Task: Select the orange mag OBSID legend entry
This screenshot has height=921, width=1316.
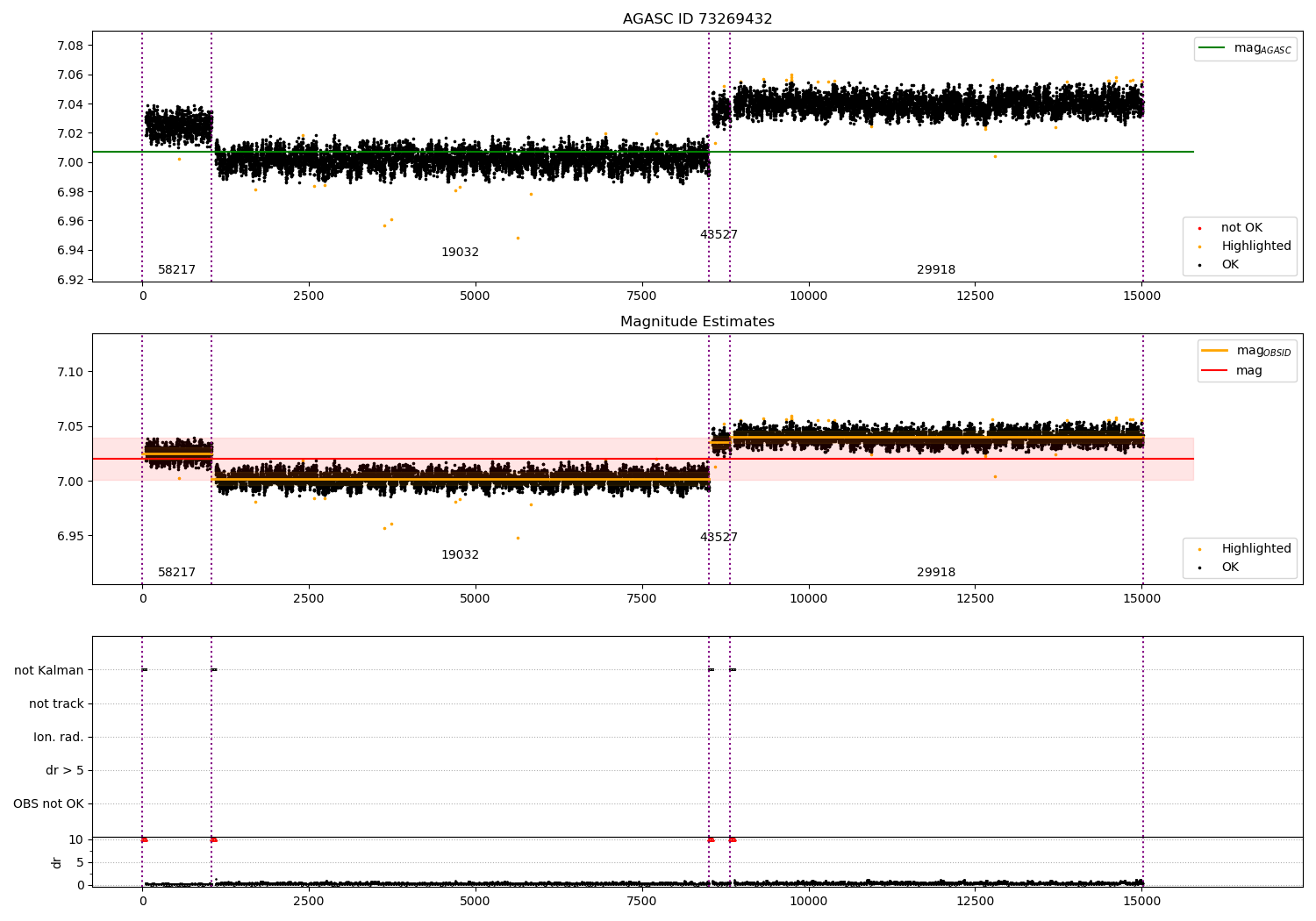Action: 1246,351
